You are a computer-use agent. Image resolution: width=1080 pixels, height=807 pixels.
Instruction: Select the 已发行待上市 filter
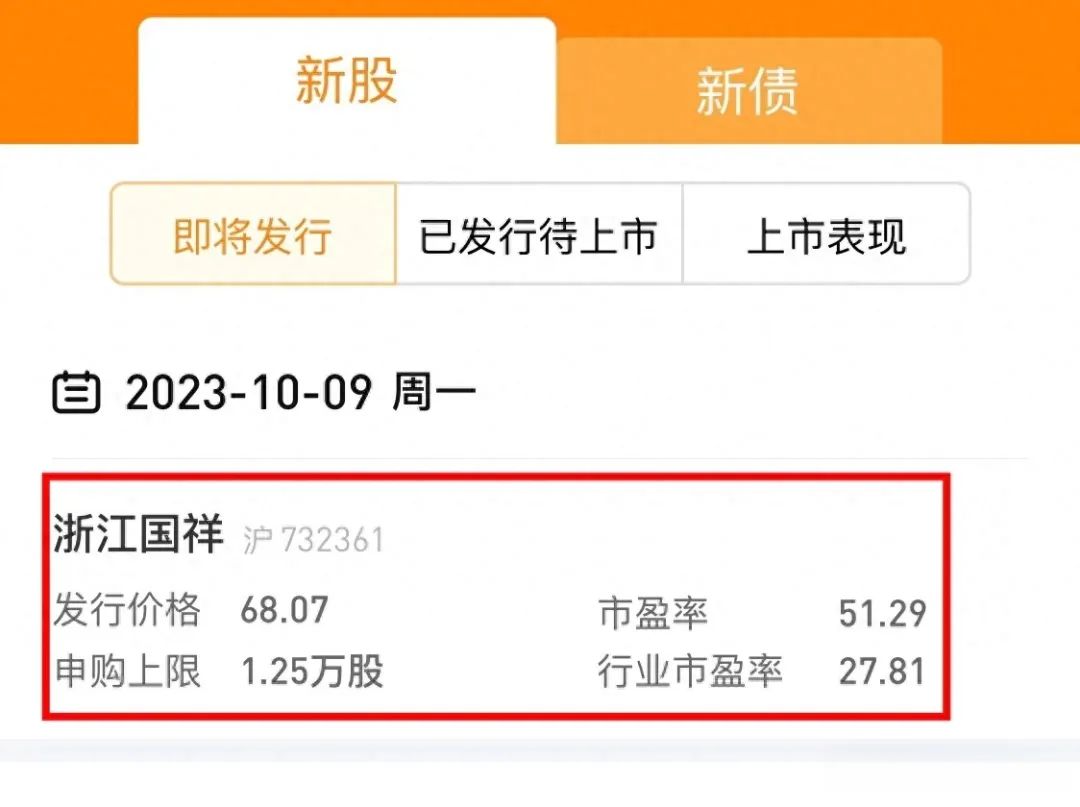pyautogui.click(x=538, y=235)
